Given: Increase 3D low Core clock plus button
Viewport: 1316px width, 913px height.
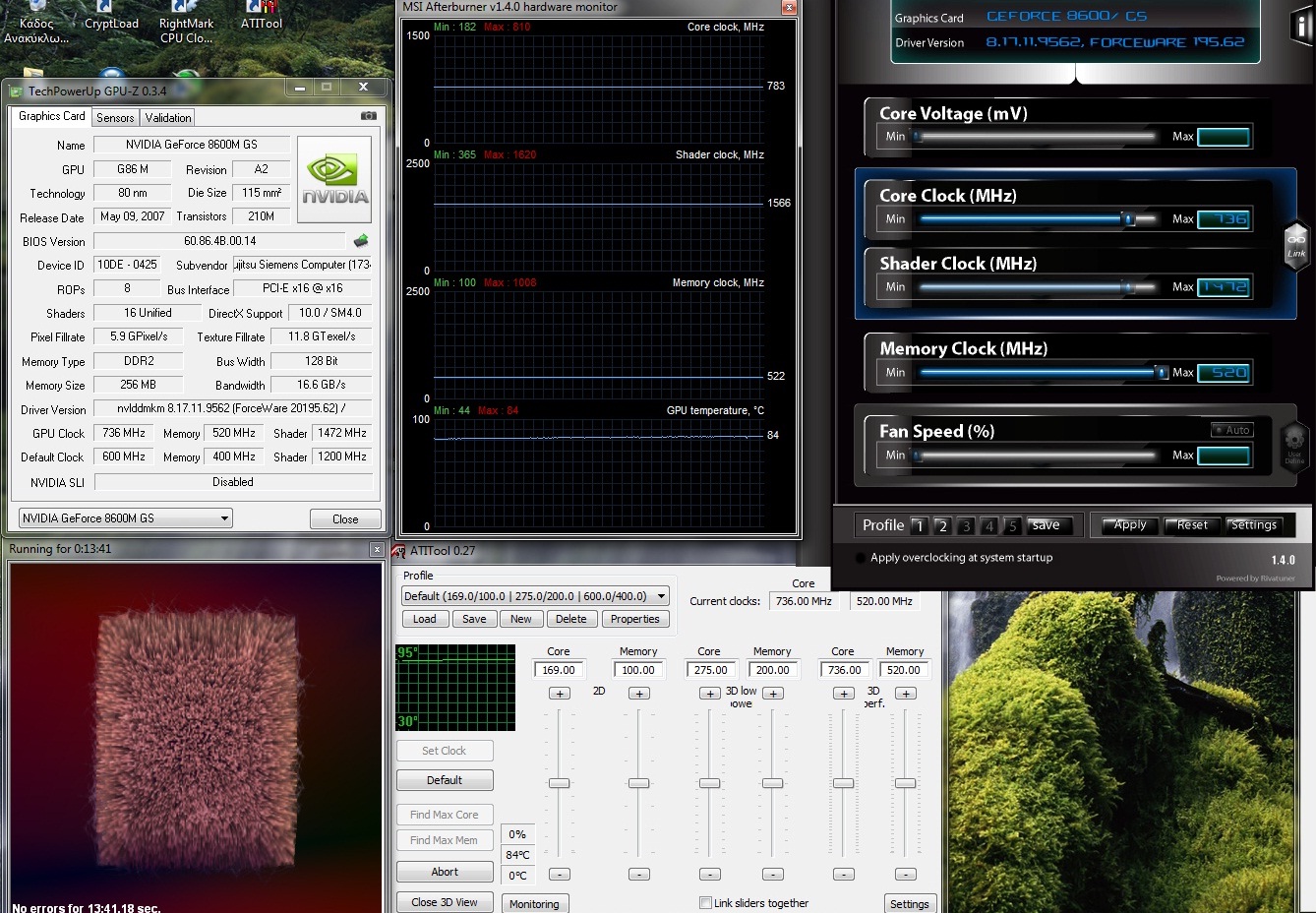Looking at the screenshot, I should pyautogui.click(x=710, y=694).
